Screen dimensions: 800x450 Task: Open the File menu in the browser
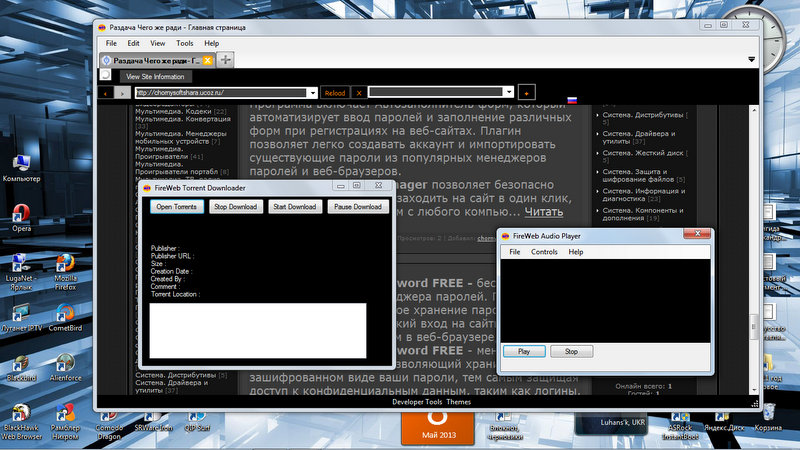click(111, 43)
